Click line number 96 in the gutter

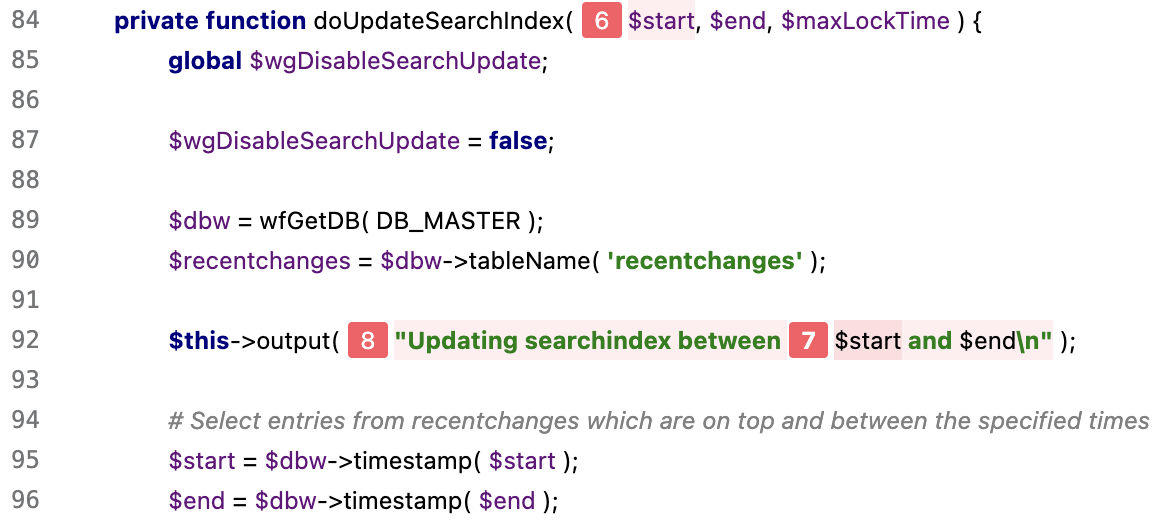25,501
